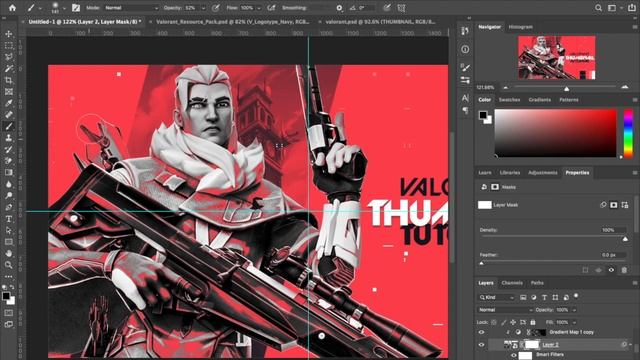Click the Share icon at top right

click(631, 8)
